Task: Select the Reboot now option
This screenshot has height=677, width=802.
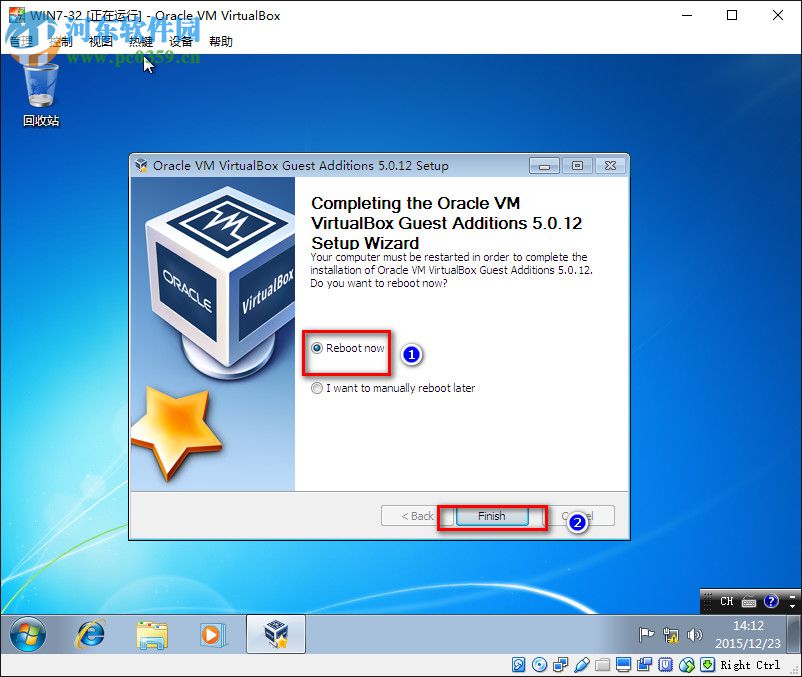Action: (x=318, y=349)
